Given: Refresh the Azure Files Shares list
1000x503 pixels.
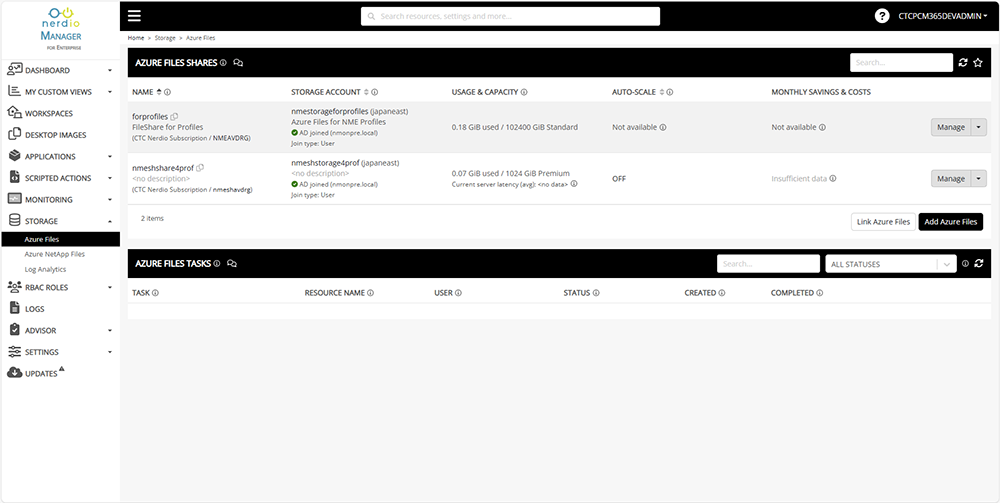Looking at the screenshot, I should (x=963, y=62).
